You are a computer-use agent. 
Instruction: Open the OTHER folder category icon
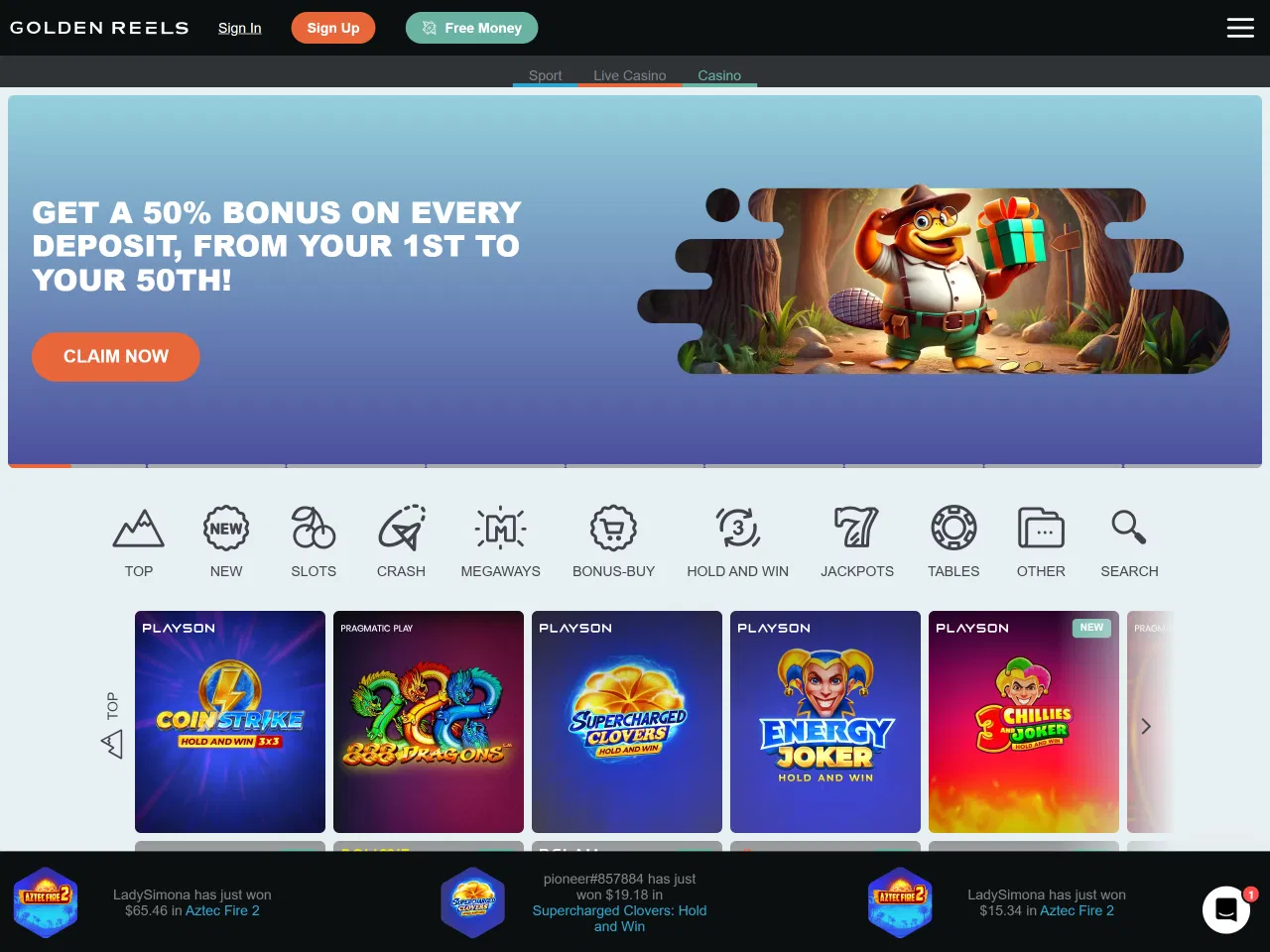[x=1041, y=529]
